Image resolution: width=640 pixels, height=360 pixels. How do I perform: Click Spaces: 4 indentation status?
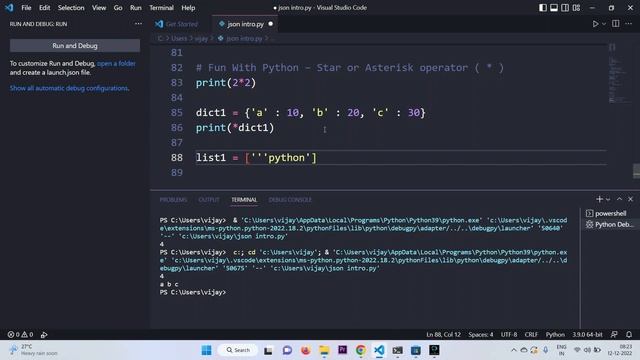[480, 334]
